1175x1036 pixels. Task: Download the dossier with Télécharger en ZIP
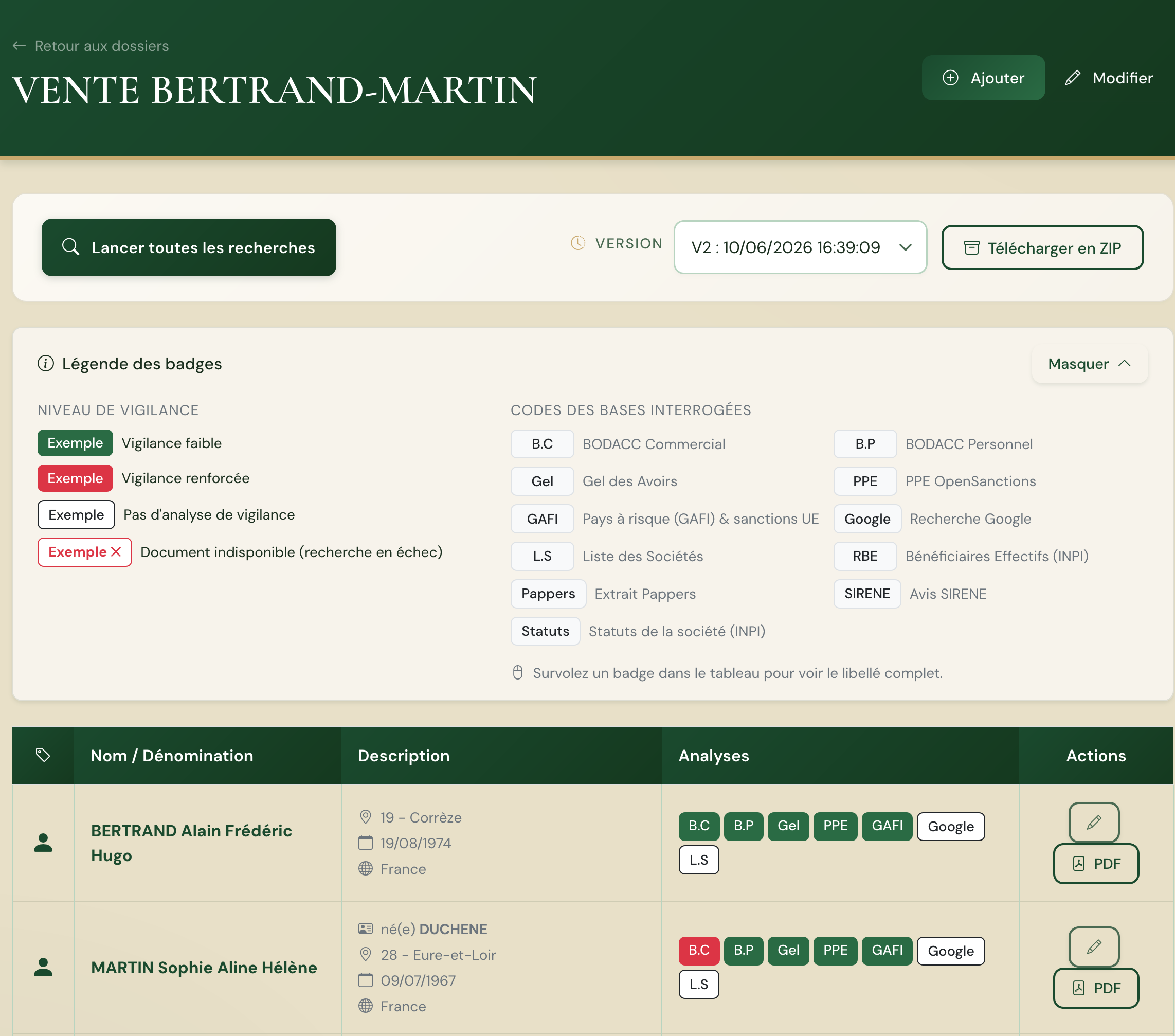[1042, 247]
